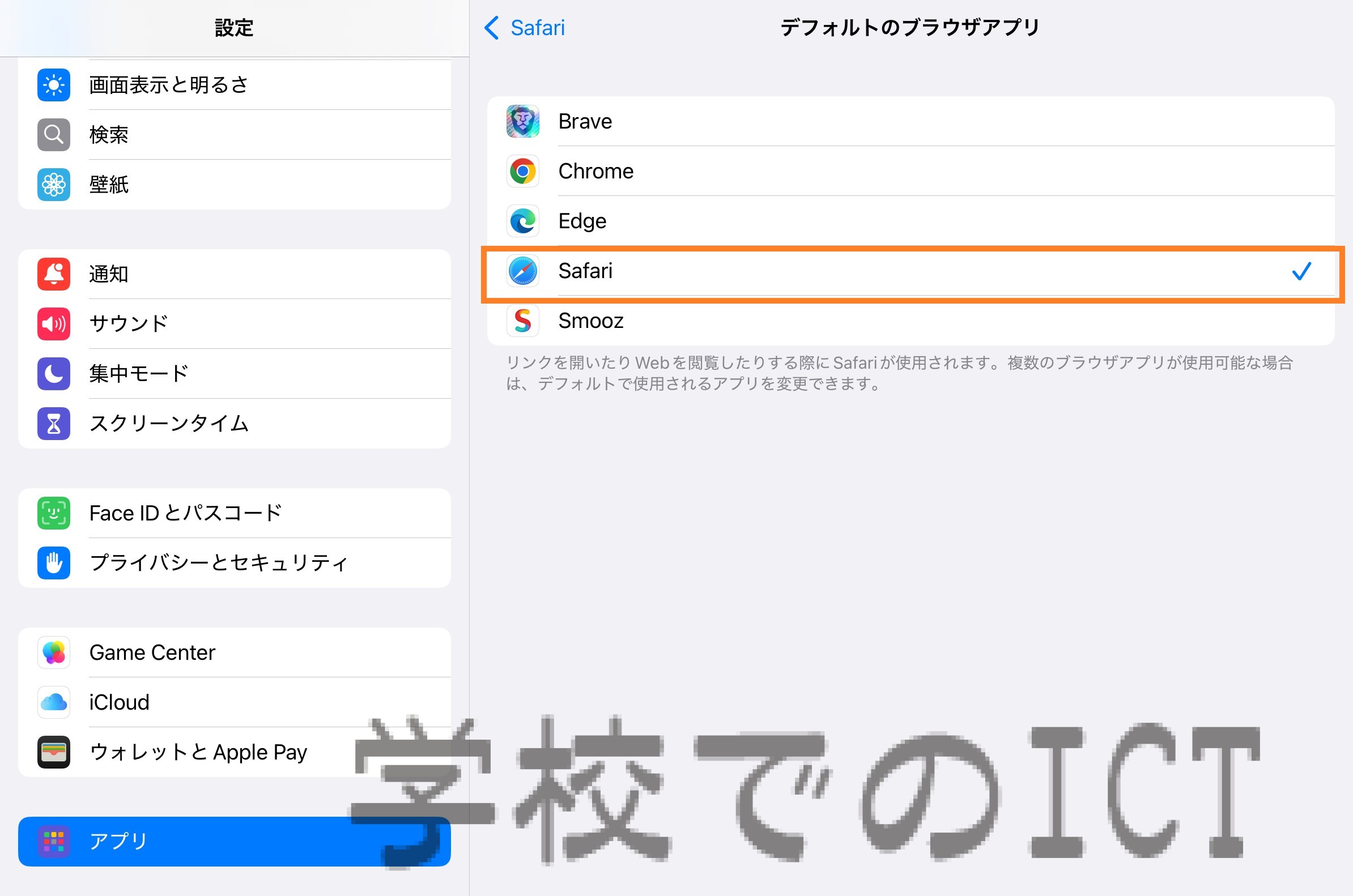This screenshot has height=896, width=1353.
Task: Select Chrome as default browser
Action: point(910,171)
